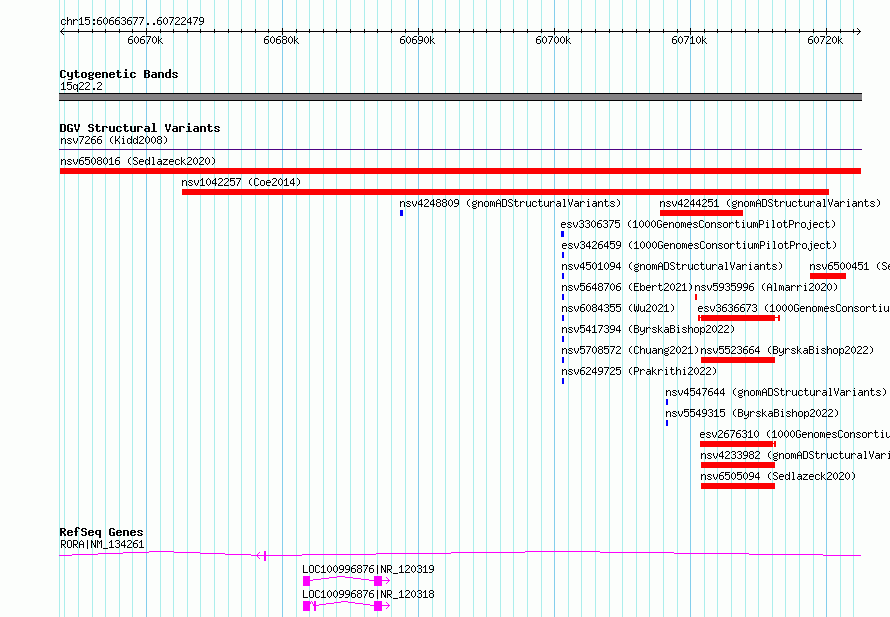Click the nsv4233982 gnomAD label
890x617 pixels.
tap(795, 455)
